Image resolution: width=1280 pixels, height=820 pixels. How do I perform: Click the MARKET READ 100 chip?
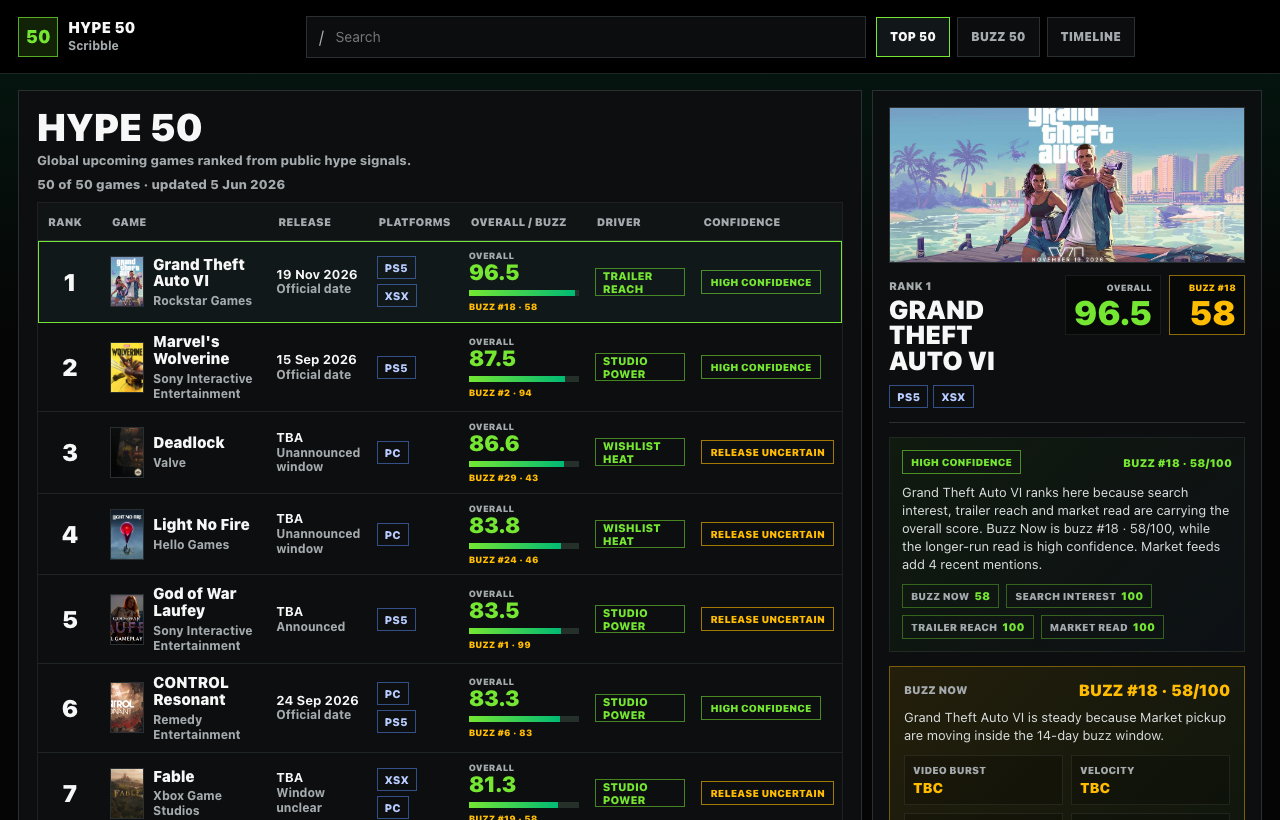coord(1102,627)
